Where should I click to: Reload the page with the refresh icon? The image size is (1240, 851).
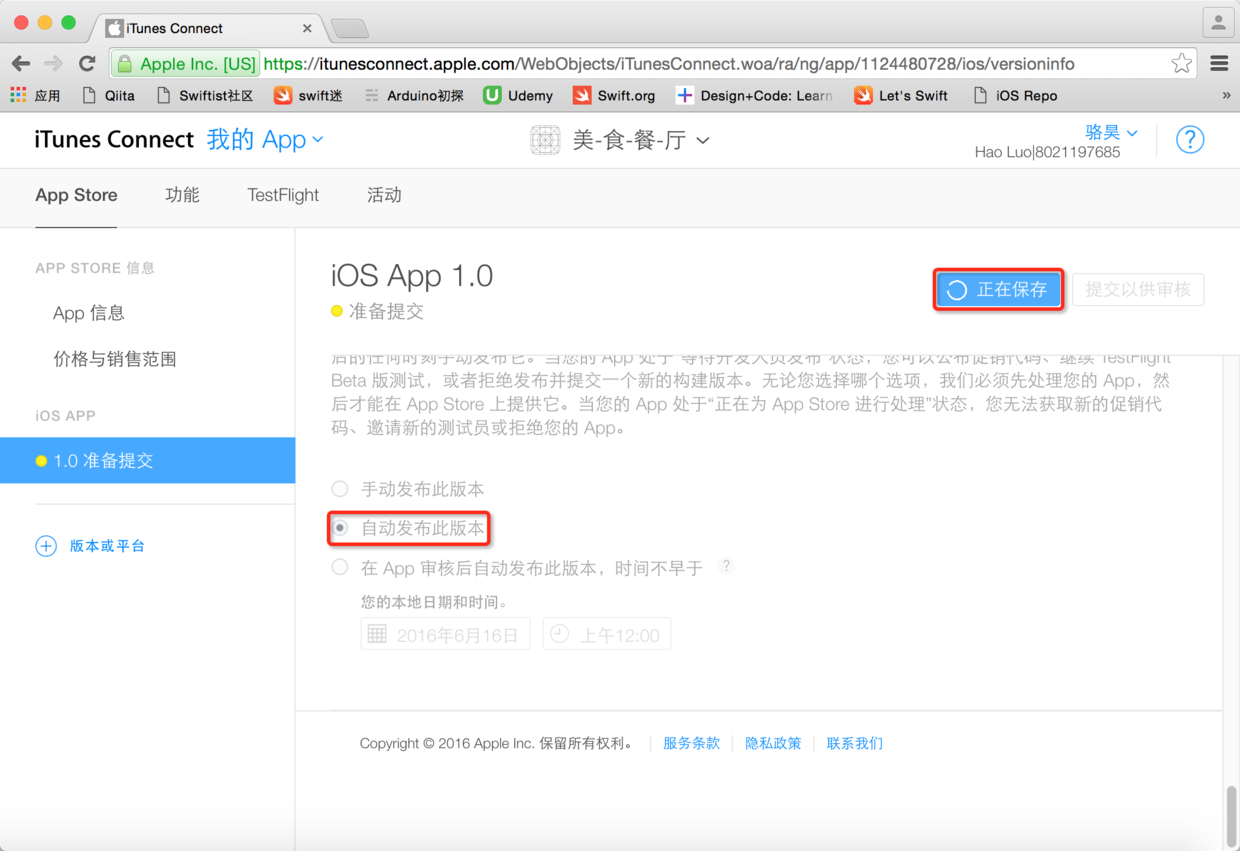coord(87,63)
